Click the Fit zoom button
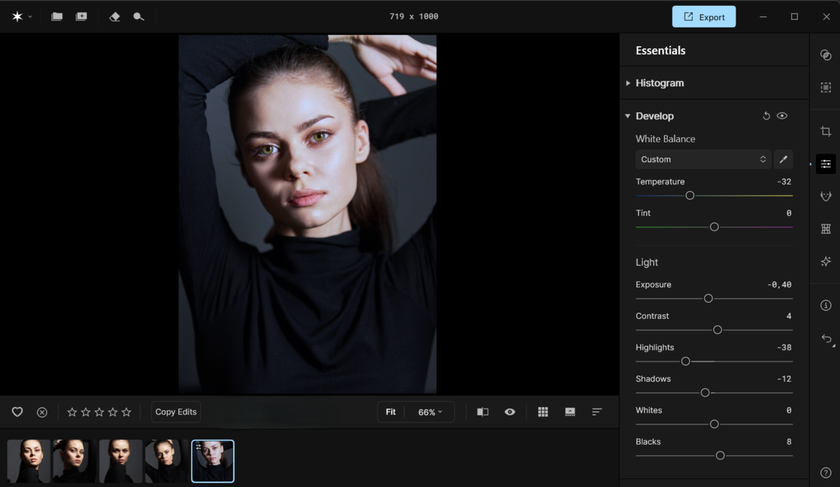Viewport: 840px width, 487px height. pyautogui.click(x=391, y=412)
